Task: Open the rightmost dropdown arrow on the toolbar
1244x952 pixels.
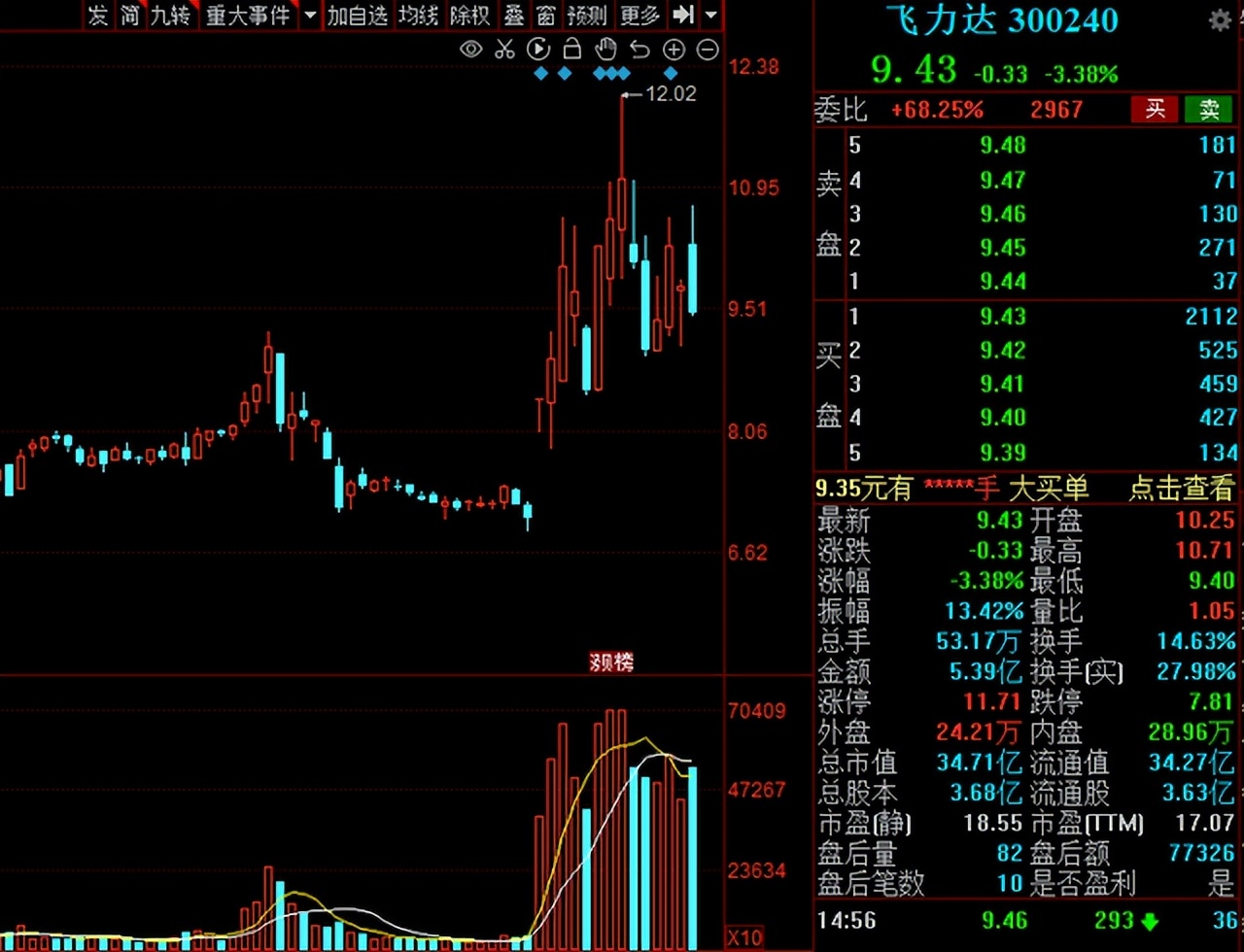Action: coord(708,16)
